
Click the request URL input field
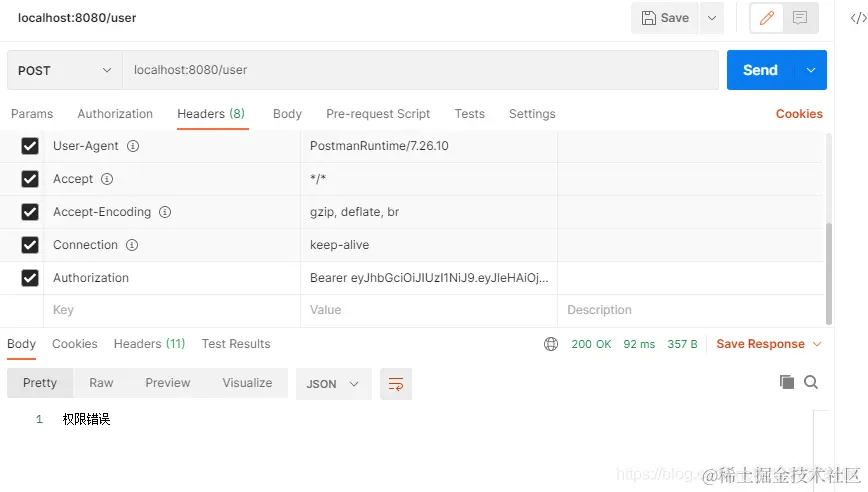[x=420, y=70]
